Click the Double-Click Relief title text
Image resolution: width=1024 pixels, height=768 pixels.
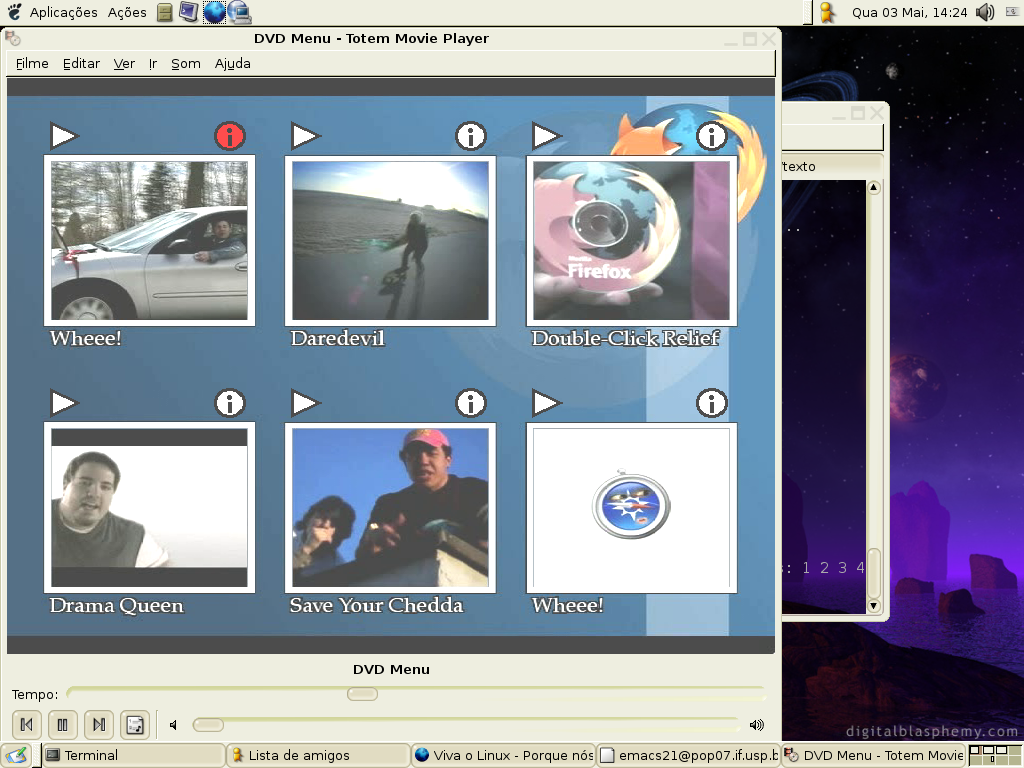point(626,338)
